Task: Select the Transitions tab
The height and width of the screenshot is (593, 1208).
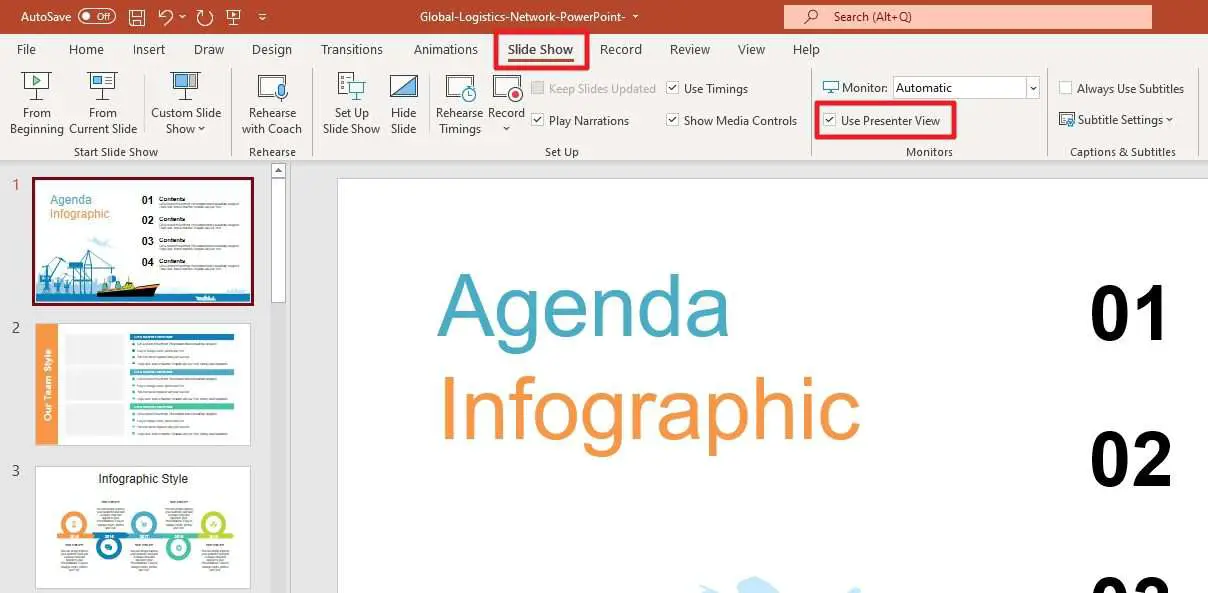Action: [x=352, y=49]
